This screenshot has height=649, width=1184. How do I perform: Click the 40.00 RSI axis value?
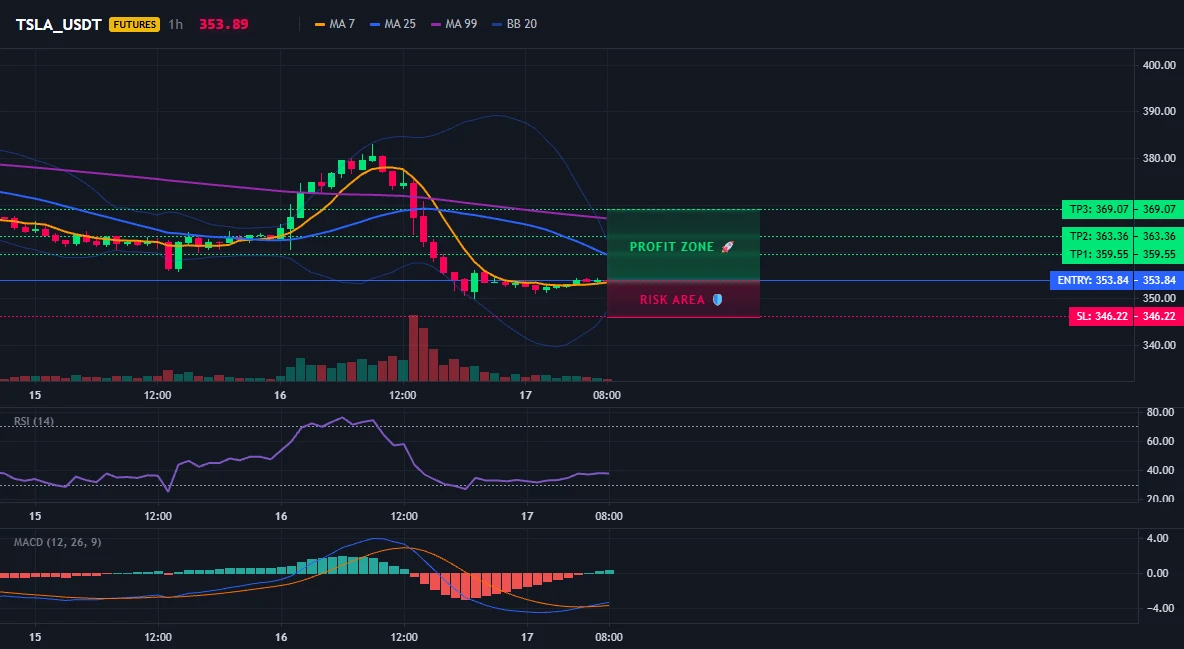coord(1160,470)
